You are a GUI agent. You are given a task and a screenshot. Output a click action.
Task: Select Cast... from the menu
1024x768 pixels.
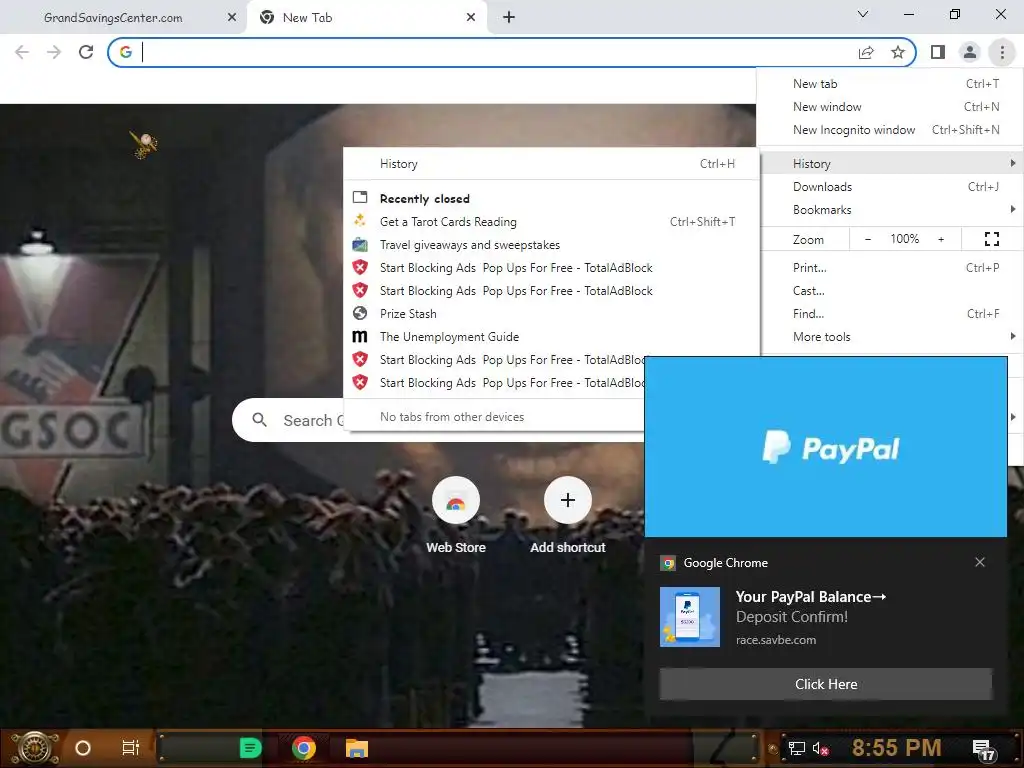point(890,291)
